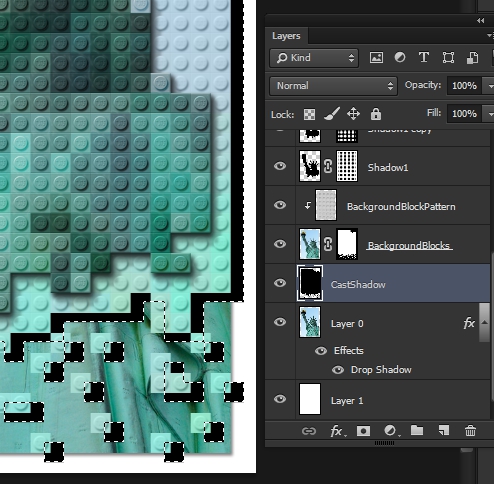Hide the BackgroundBlocks layer
The image size is (494, 484).
pos(280,244)
